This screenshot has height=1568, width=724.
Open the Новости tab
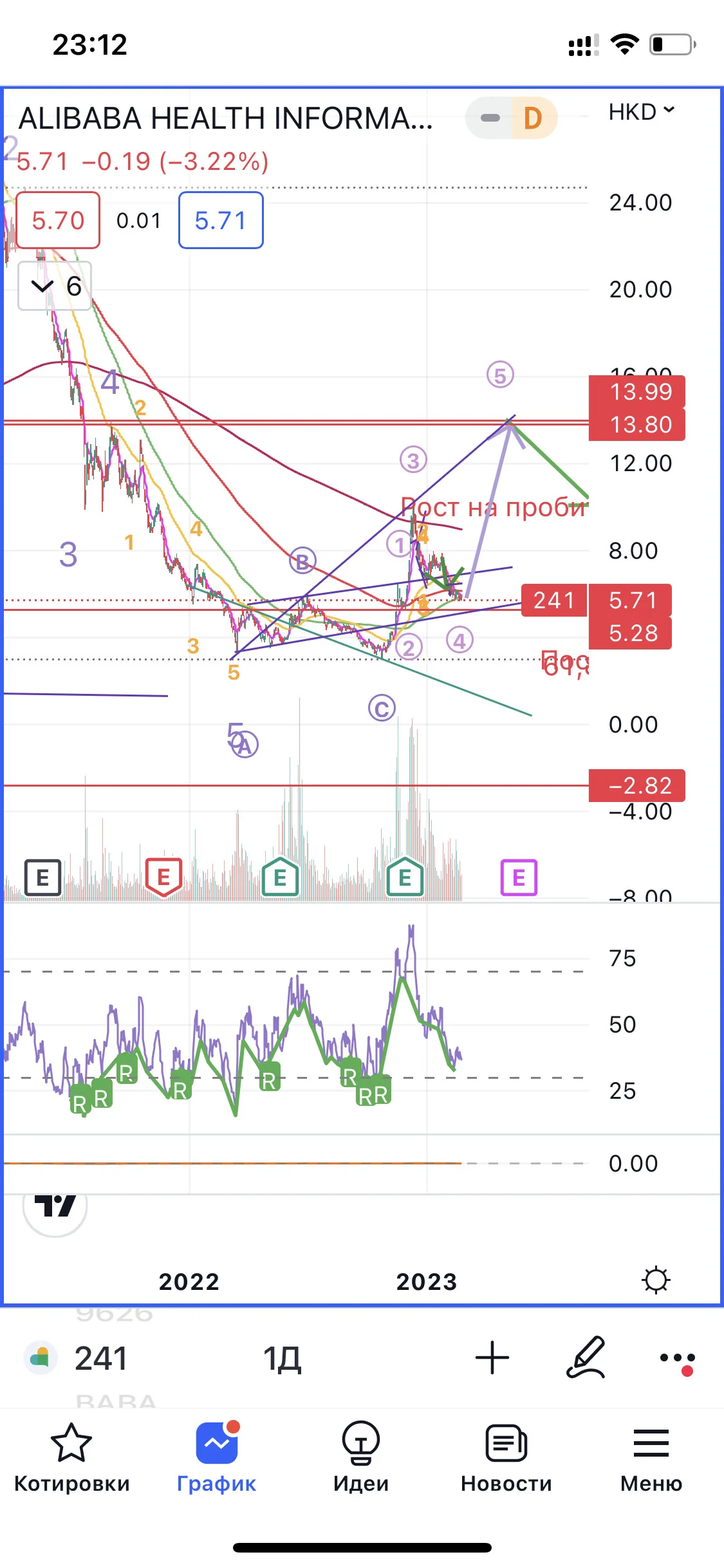506,1458
